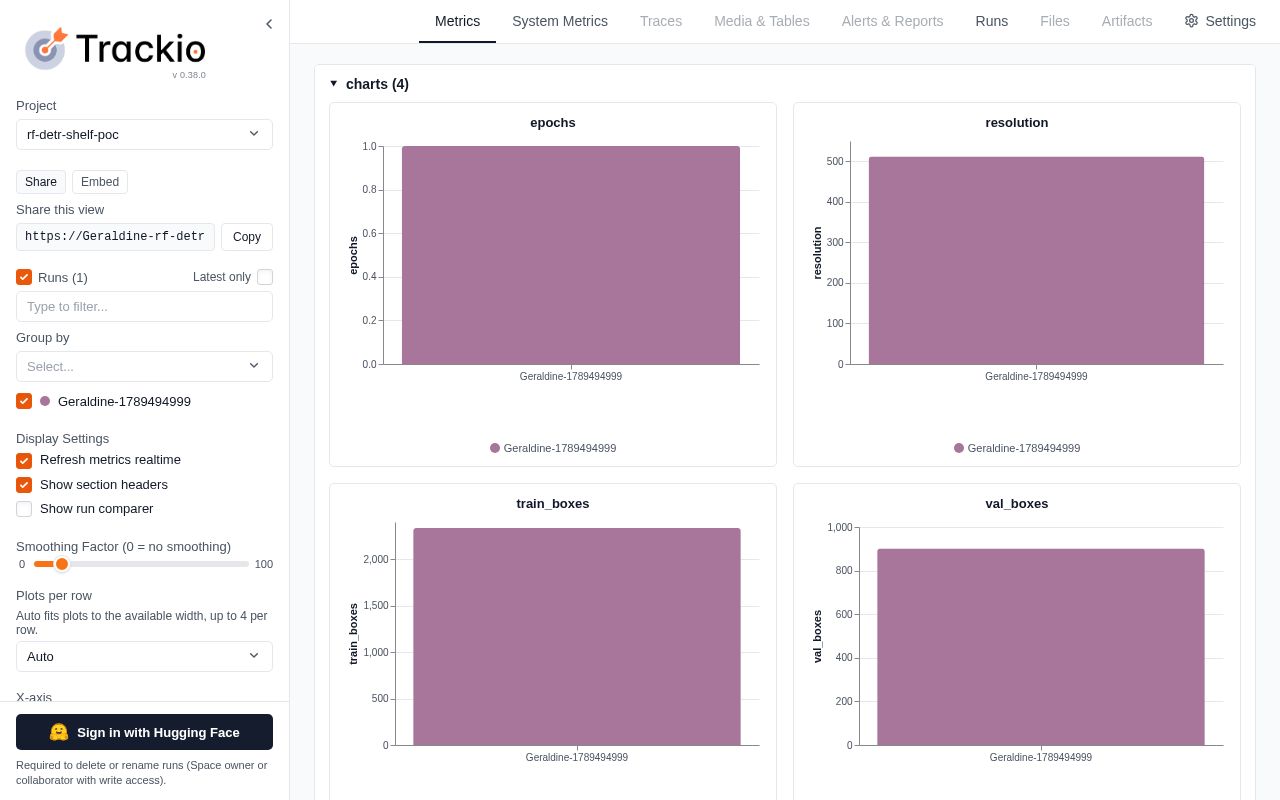Open the Files tab
This screenshot has height=800, width=1280.
tap(1055, 21)
